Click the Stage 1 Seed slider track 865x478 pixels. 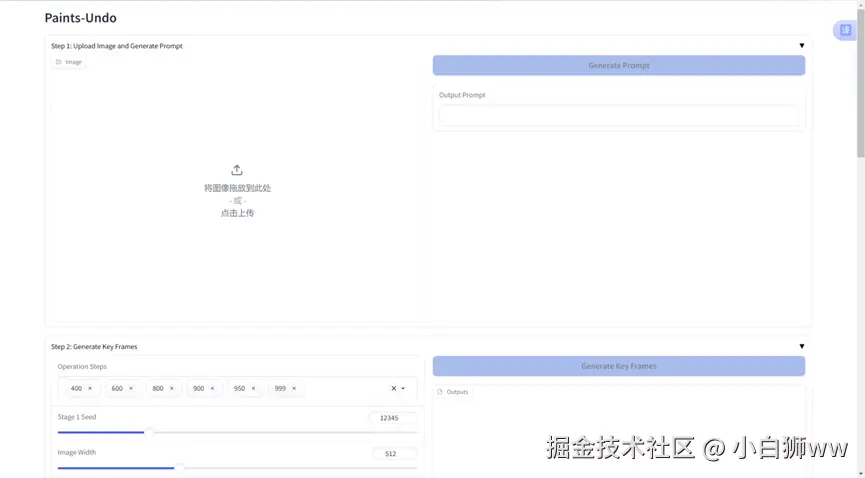tap(237, 432)
